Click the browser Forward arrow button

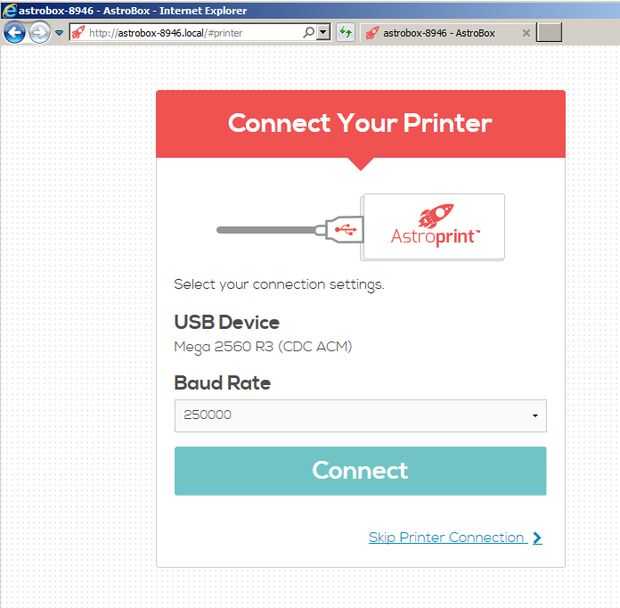click(x=40, y=33)
